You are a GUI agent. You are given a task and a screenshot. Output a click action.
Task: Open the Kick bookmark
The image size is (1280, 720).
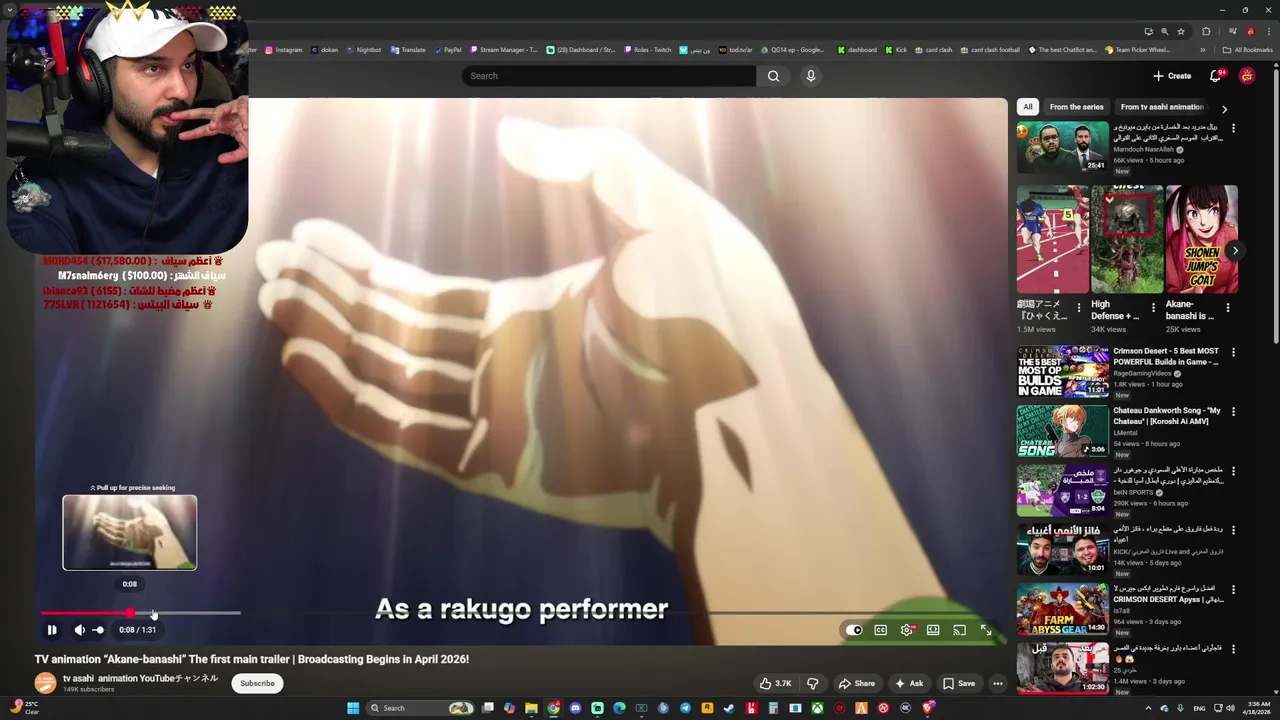pyautogui.click(x=896, y=50)
